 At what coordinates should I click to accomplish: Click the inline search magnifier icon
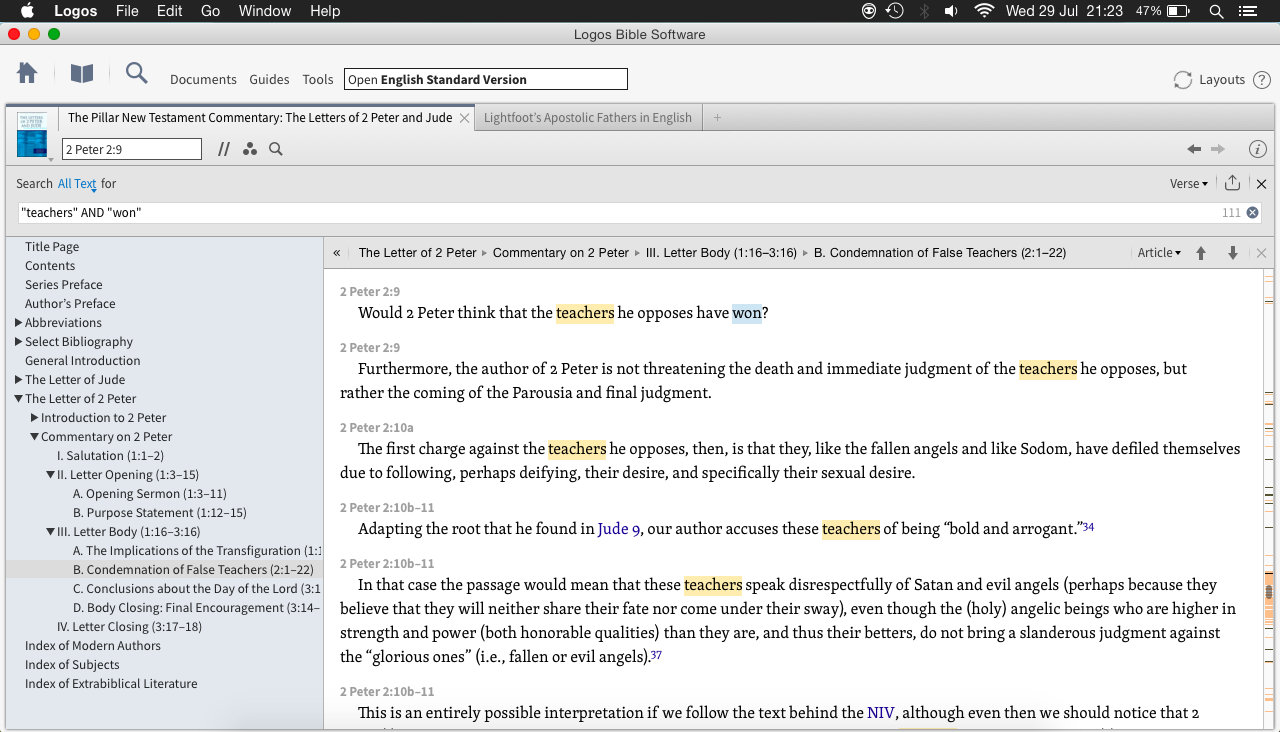pos(276,150)
